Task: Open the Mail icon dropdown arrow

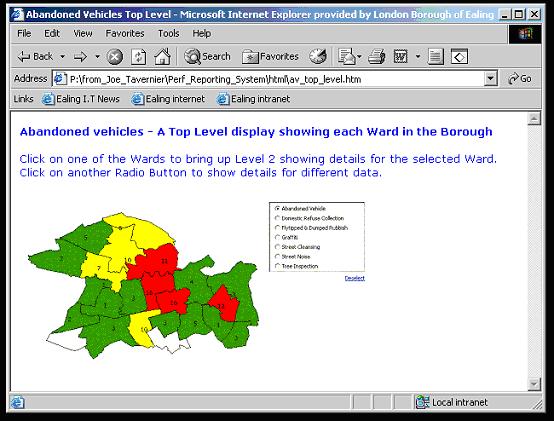Action: coord(359,57)
